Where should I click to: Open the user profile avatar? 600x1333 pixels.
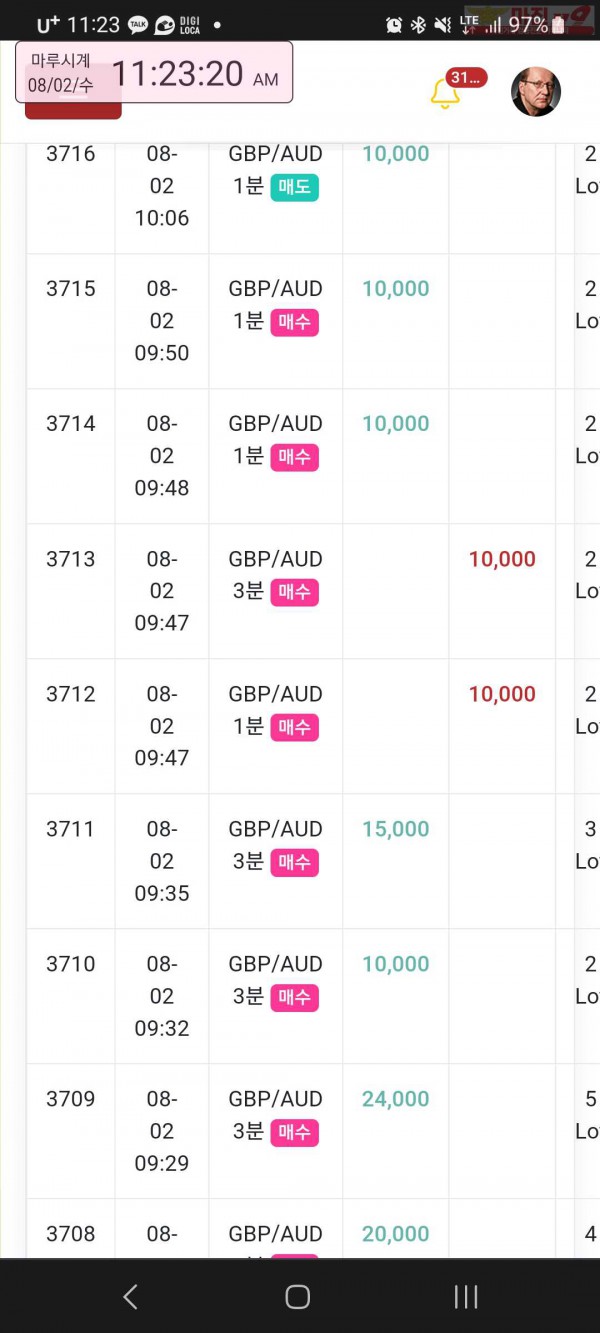[x=536, y=92]
